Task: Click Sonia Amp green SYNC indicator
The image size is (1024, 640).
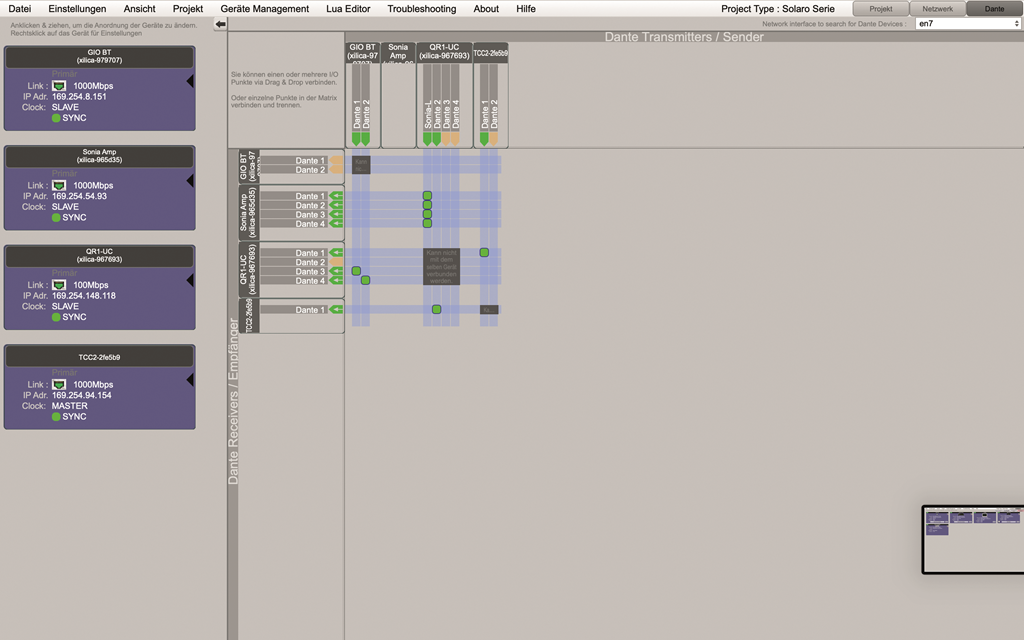Action: pos(56,217)
